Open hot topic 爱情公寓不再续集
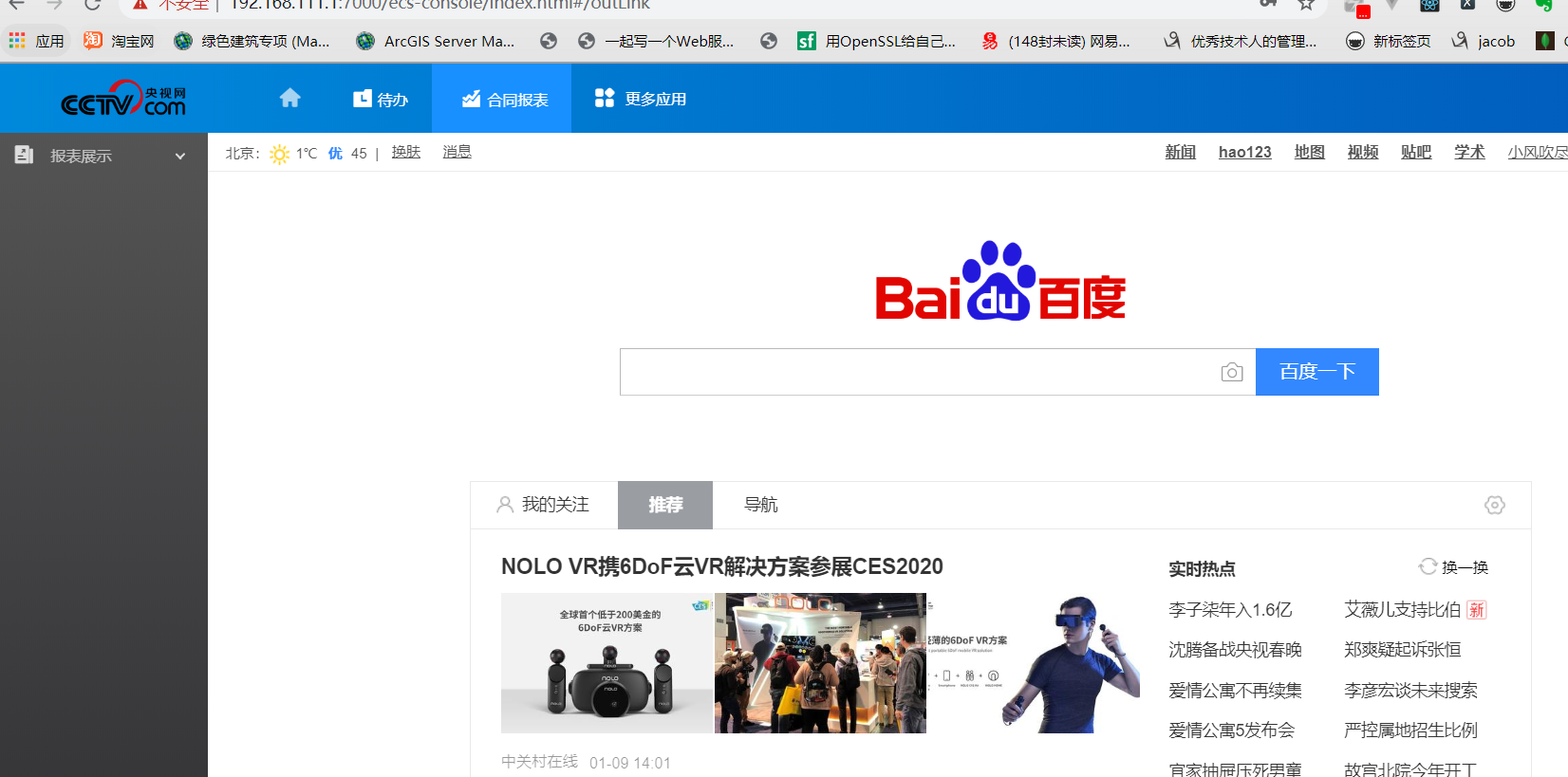Viewport: 1568px width, 777px height. [x=1236, y=691]
